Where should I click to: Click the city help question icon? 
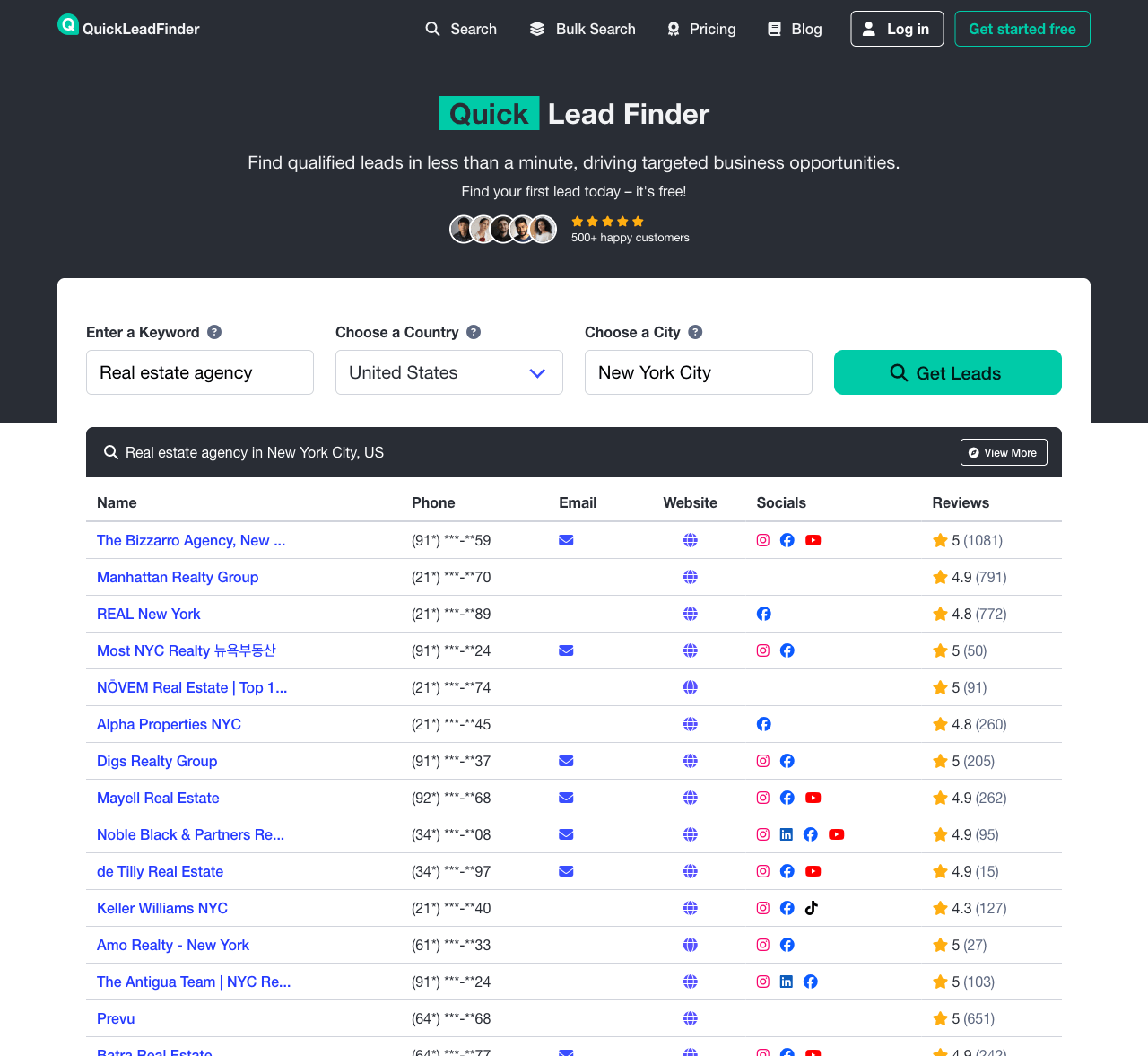(x=695, y=332)
